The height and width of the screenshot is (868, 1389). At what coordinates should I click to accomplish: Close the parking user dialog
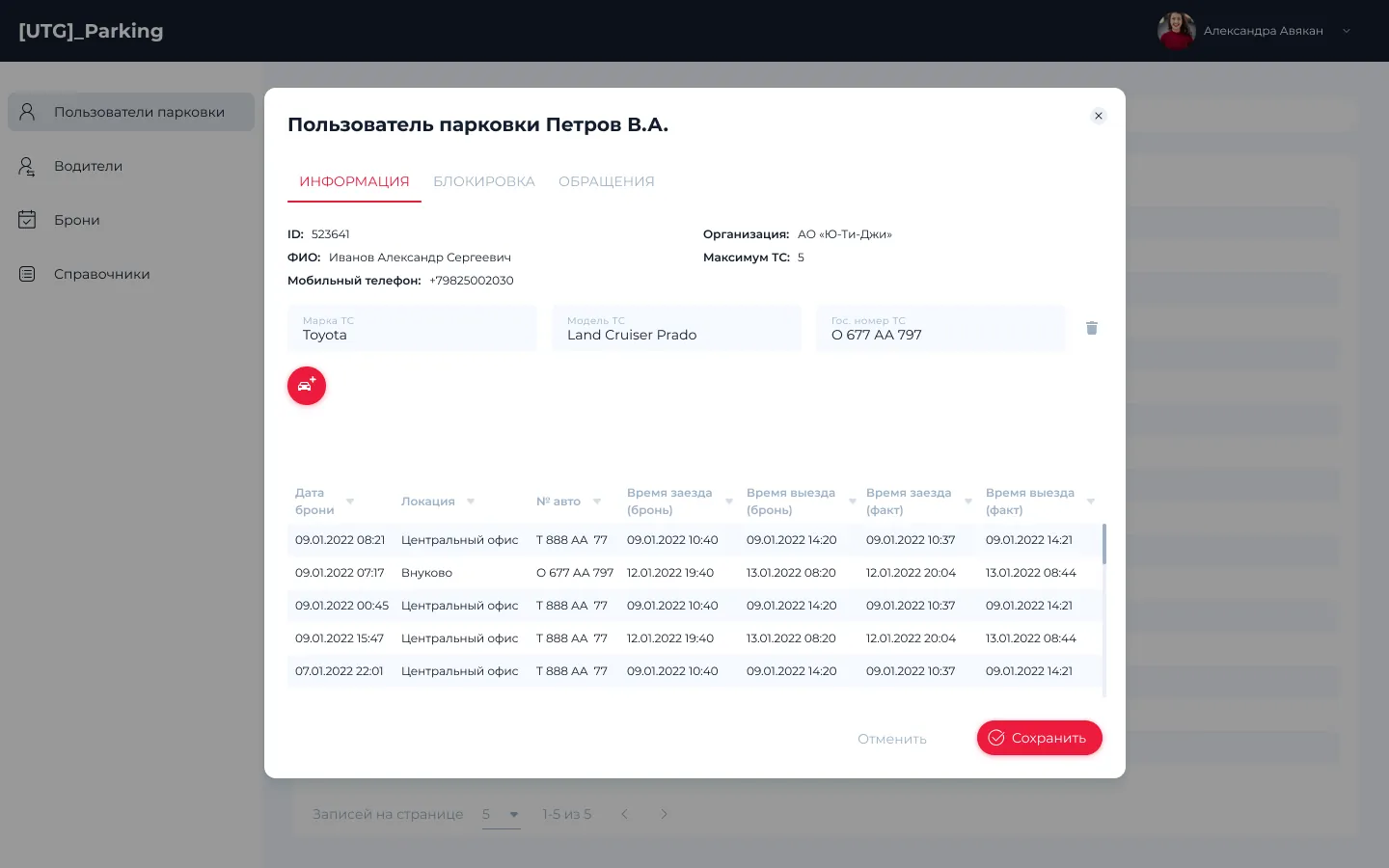1098,116
